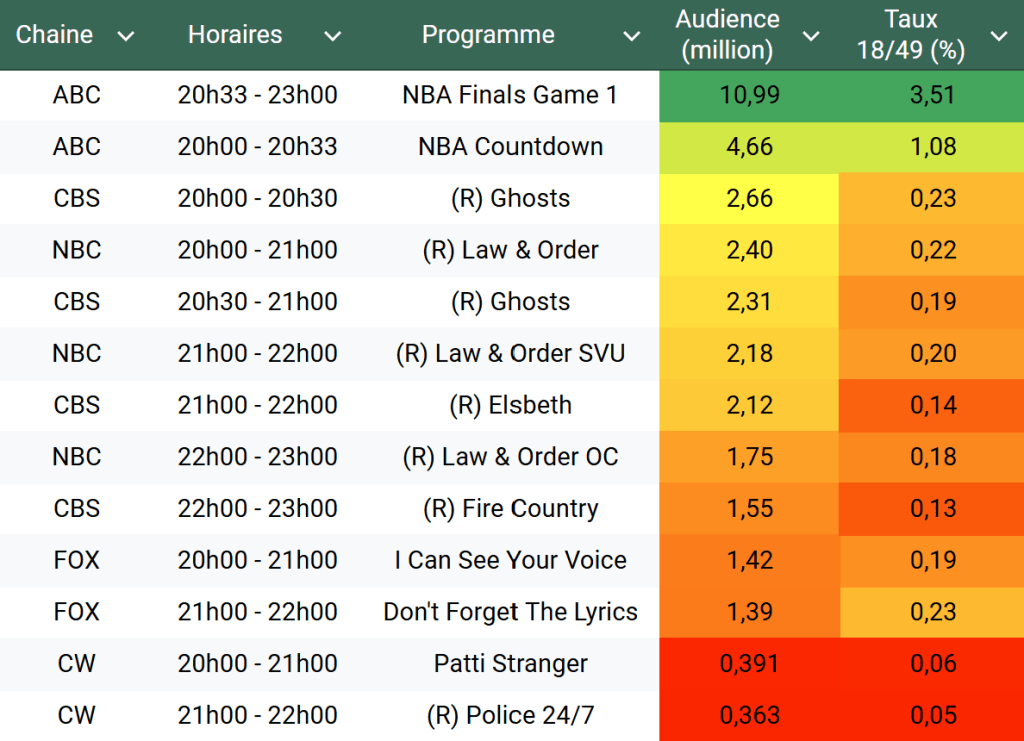Select the red 0,391 audience cell
This screenshot has width=1024, height=741.
[x=749, y=664]
